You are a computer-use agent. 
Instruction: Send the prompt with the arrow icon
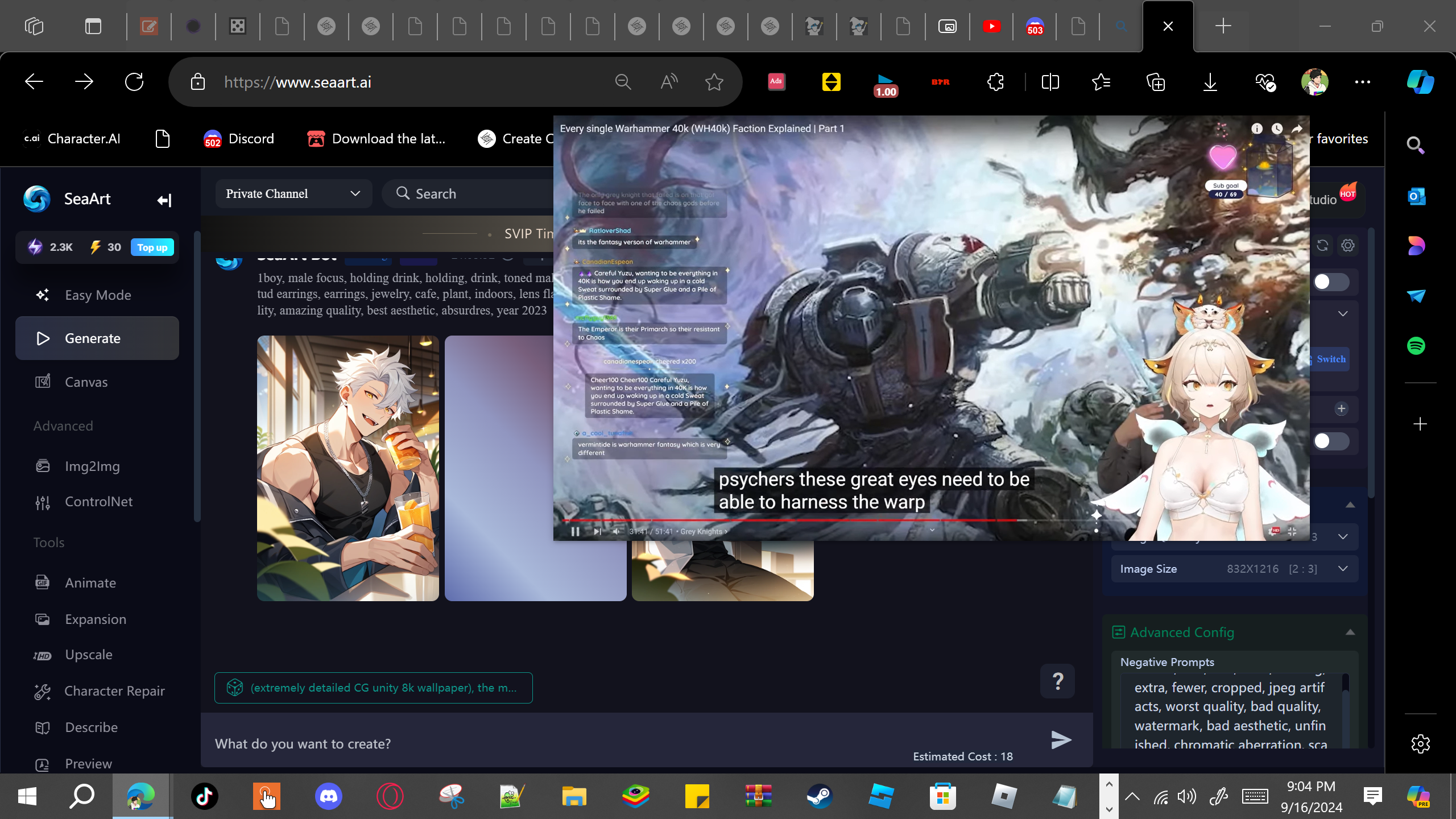pyautogui.click(x=1061, y=740)
